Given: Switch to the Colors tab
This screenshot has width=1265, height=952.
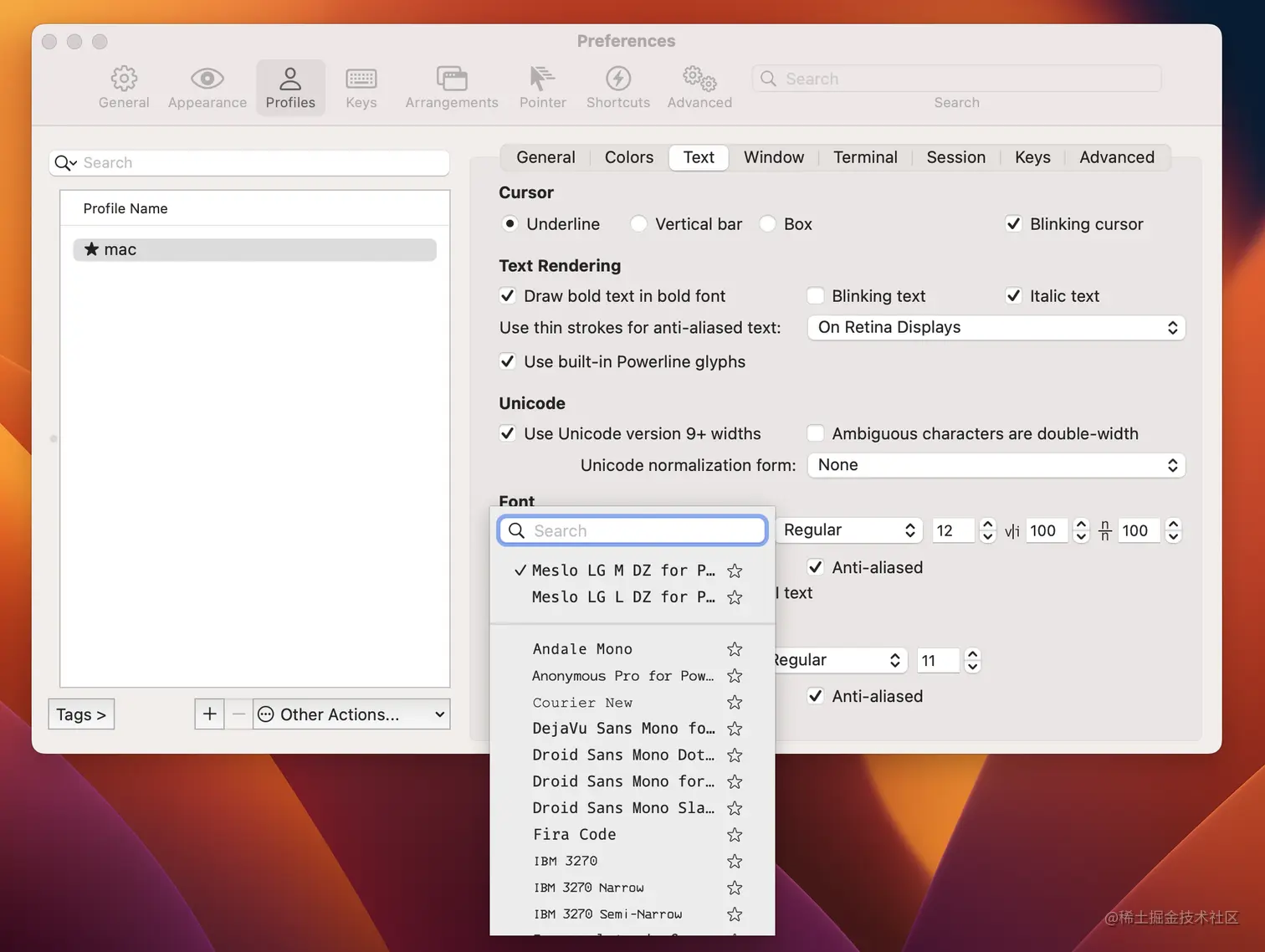Looking at the screenshot, I should (x=629, y=157).
